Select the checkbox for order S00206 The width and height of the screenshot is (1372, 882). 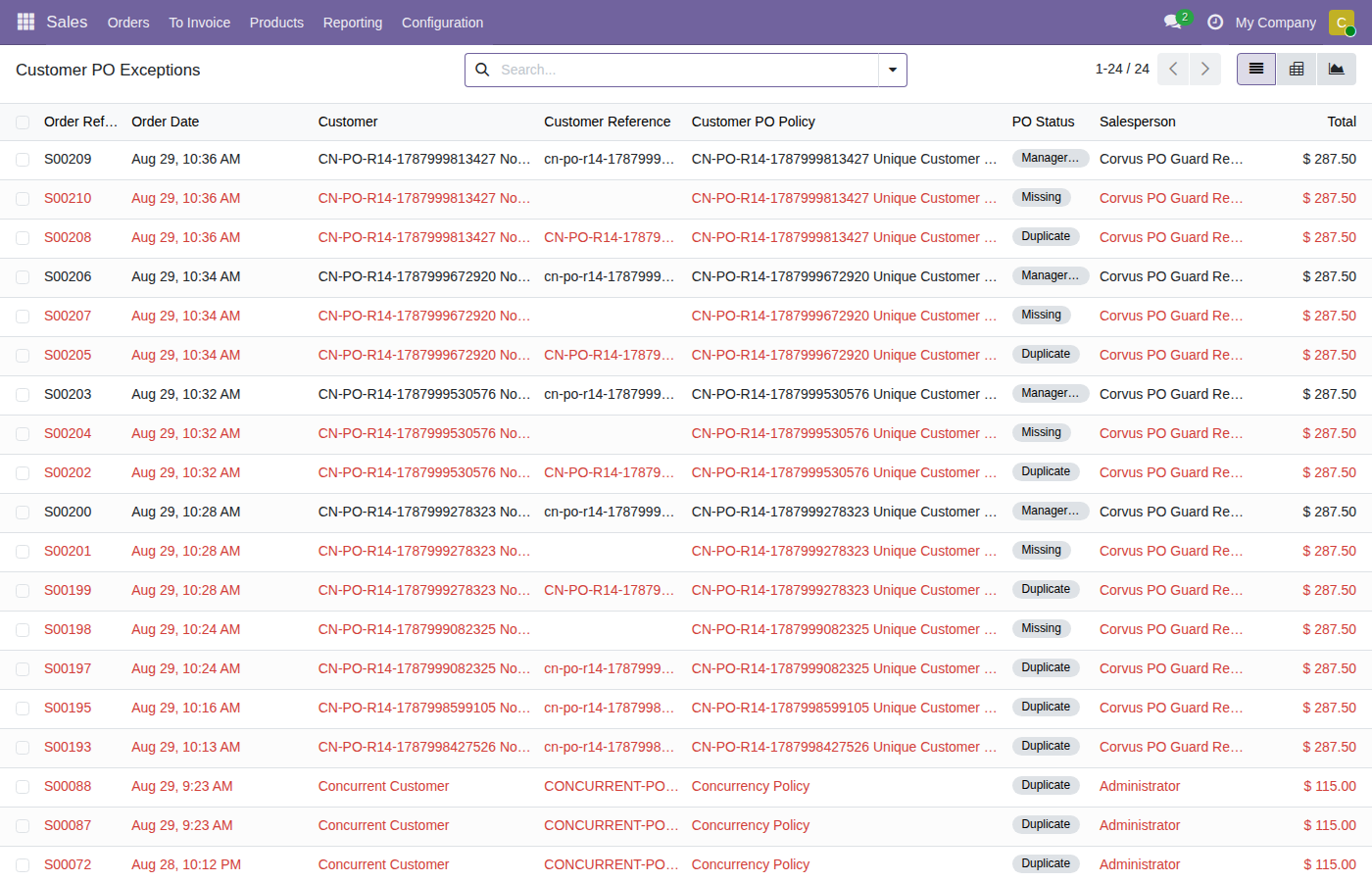23,277
